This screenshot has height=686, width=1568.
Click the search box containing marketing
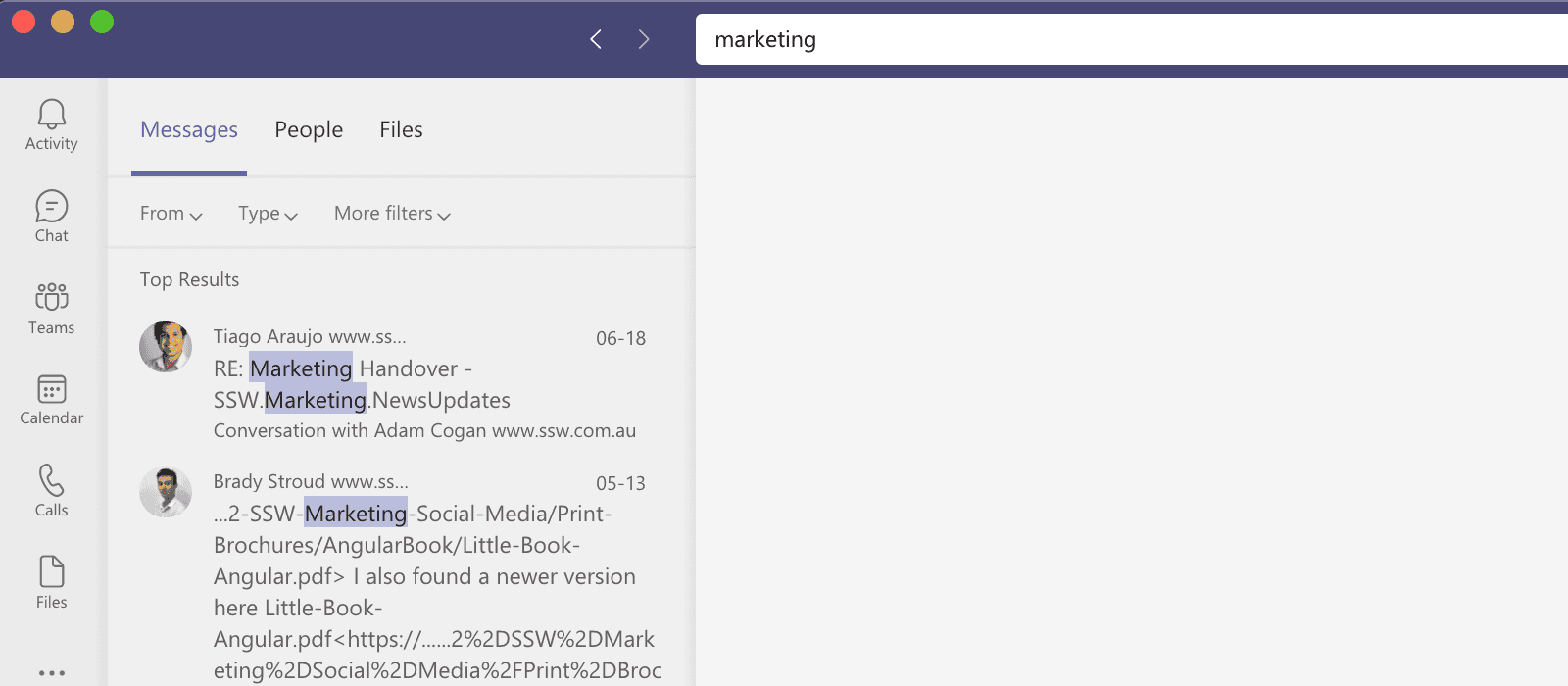click(x=1127, y=39)
